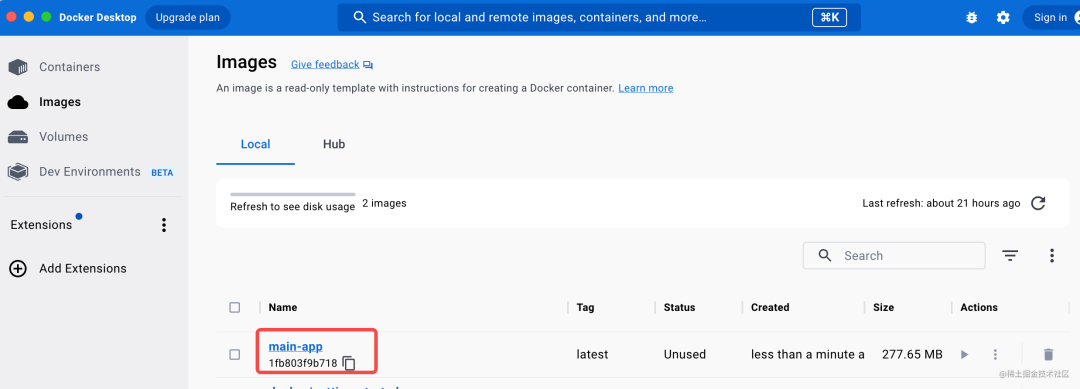Switch to the Local tab
This screenshot has height=389, width=1080.
(256, 145)
